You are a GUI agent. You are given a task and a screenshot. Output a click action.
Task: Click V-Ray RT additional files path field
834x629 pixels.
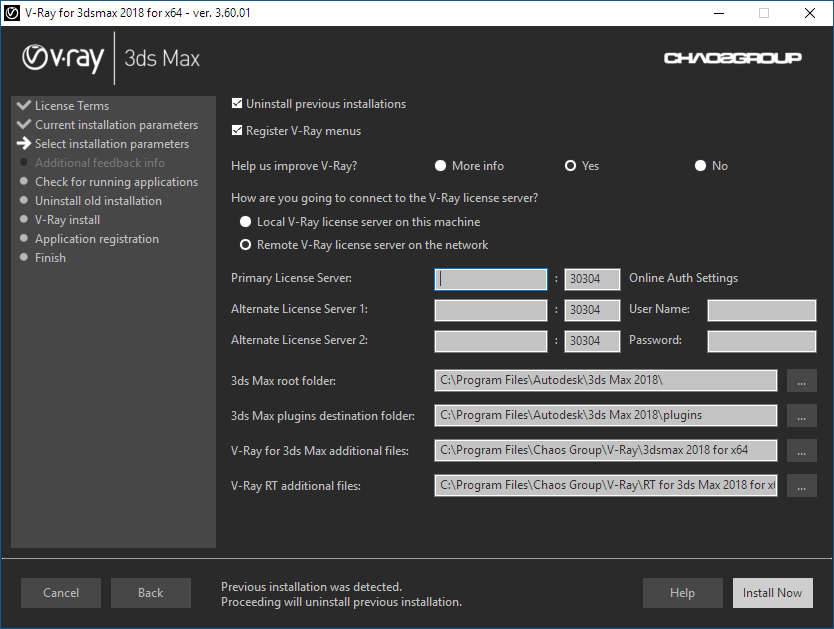point(606,485)
